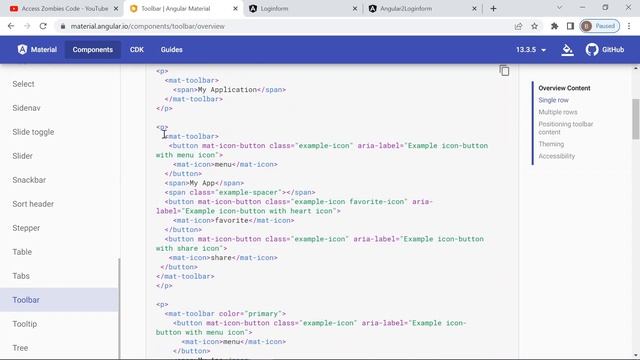Open the Guides nav item
The height and width of the screenshot is (360, 640).
click(171, 50)
